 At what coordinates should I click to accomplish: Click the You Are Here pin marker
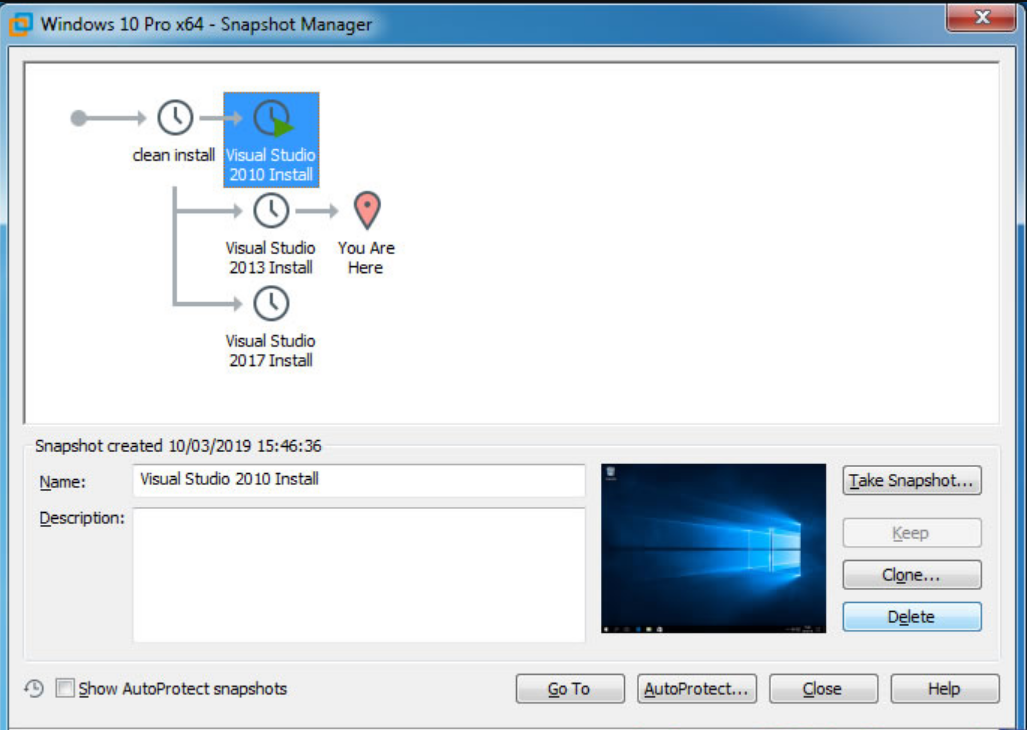[367, 210]
